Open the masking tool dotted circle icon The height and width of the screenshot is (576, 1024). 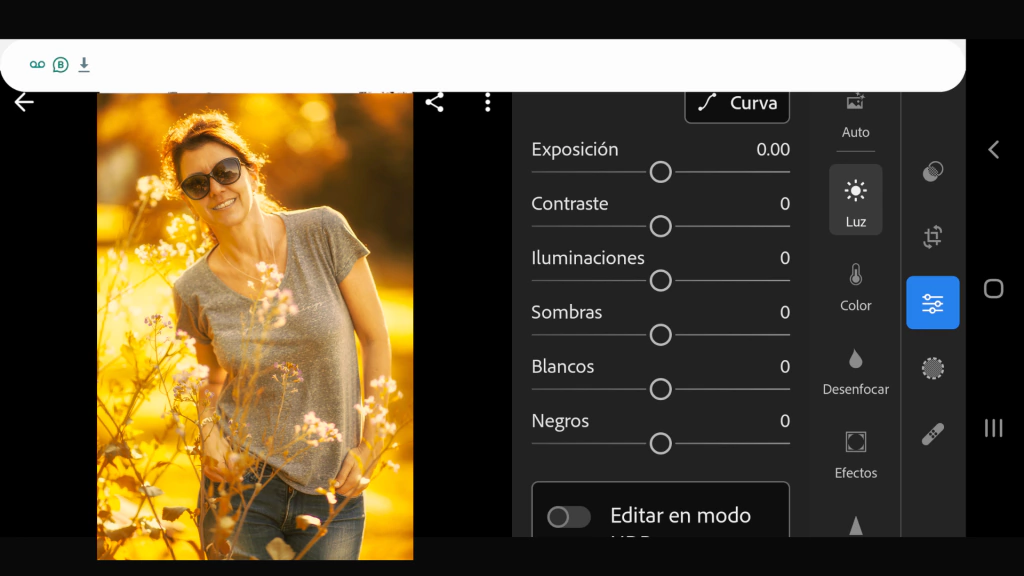pyautogui.click(x=932, y=369)
